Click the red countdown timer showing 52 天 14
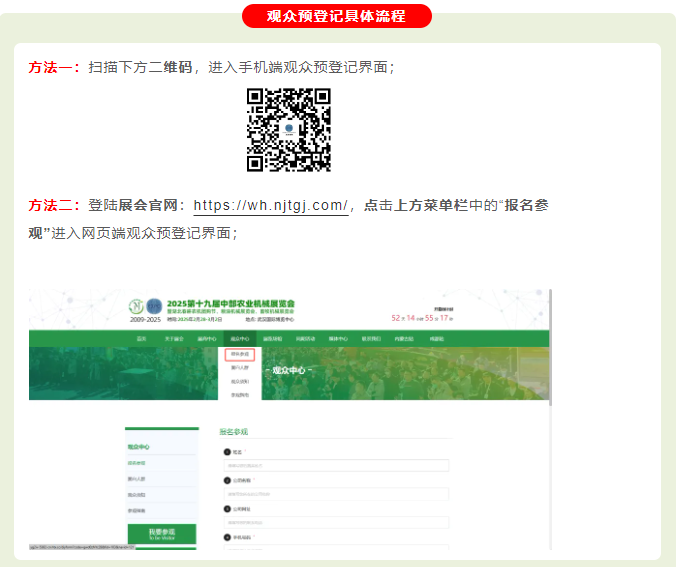The height and width of the screenshot is (567, 677). point(422,318)
